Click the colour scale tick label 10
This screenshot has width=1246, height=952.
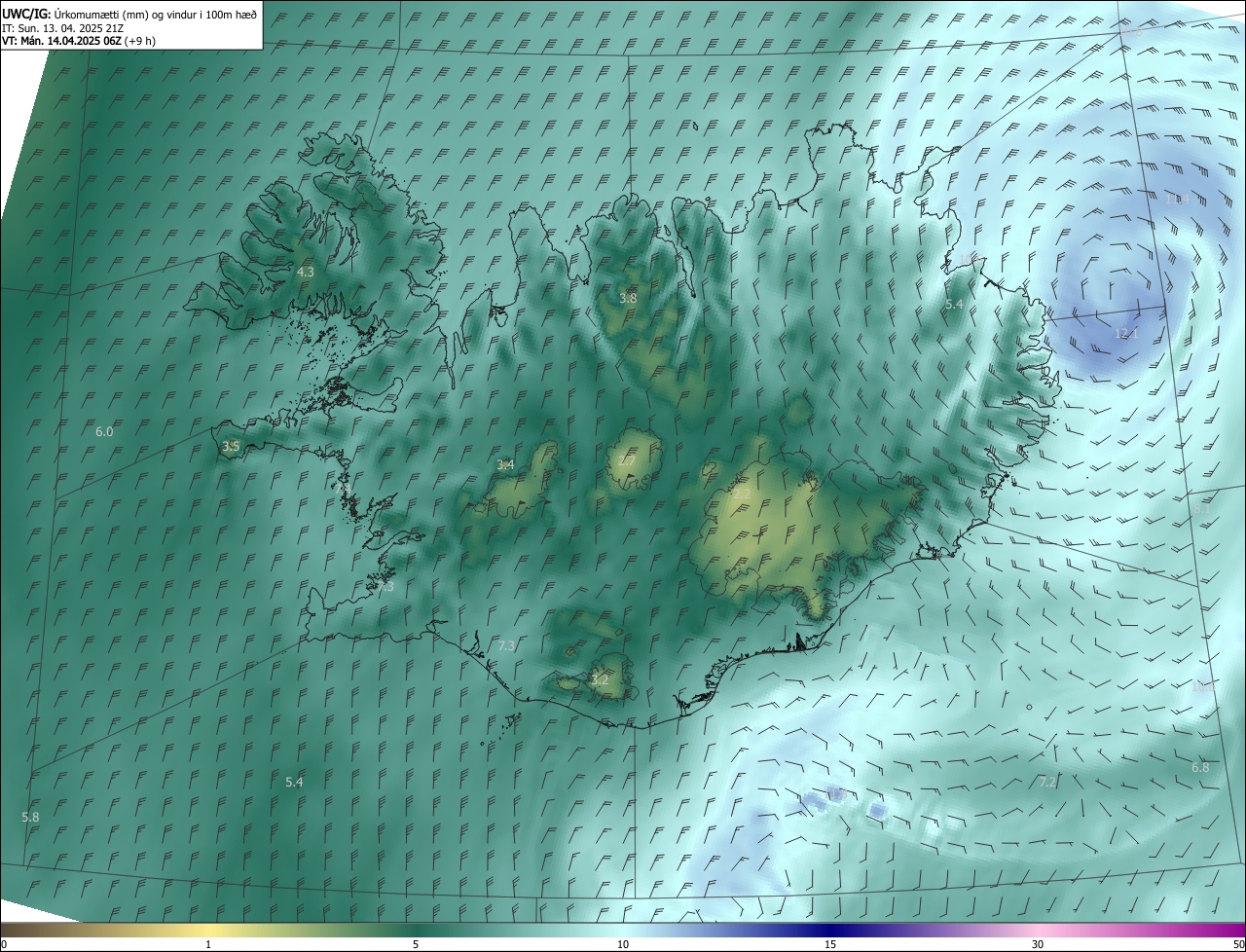[623, 945]
